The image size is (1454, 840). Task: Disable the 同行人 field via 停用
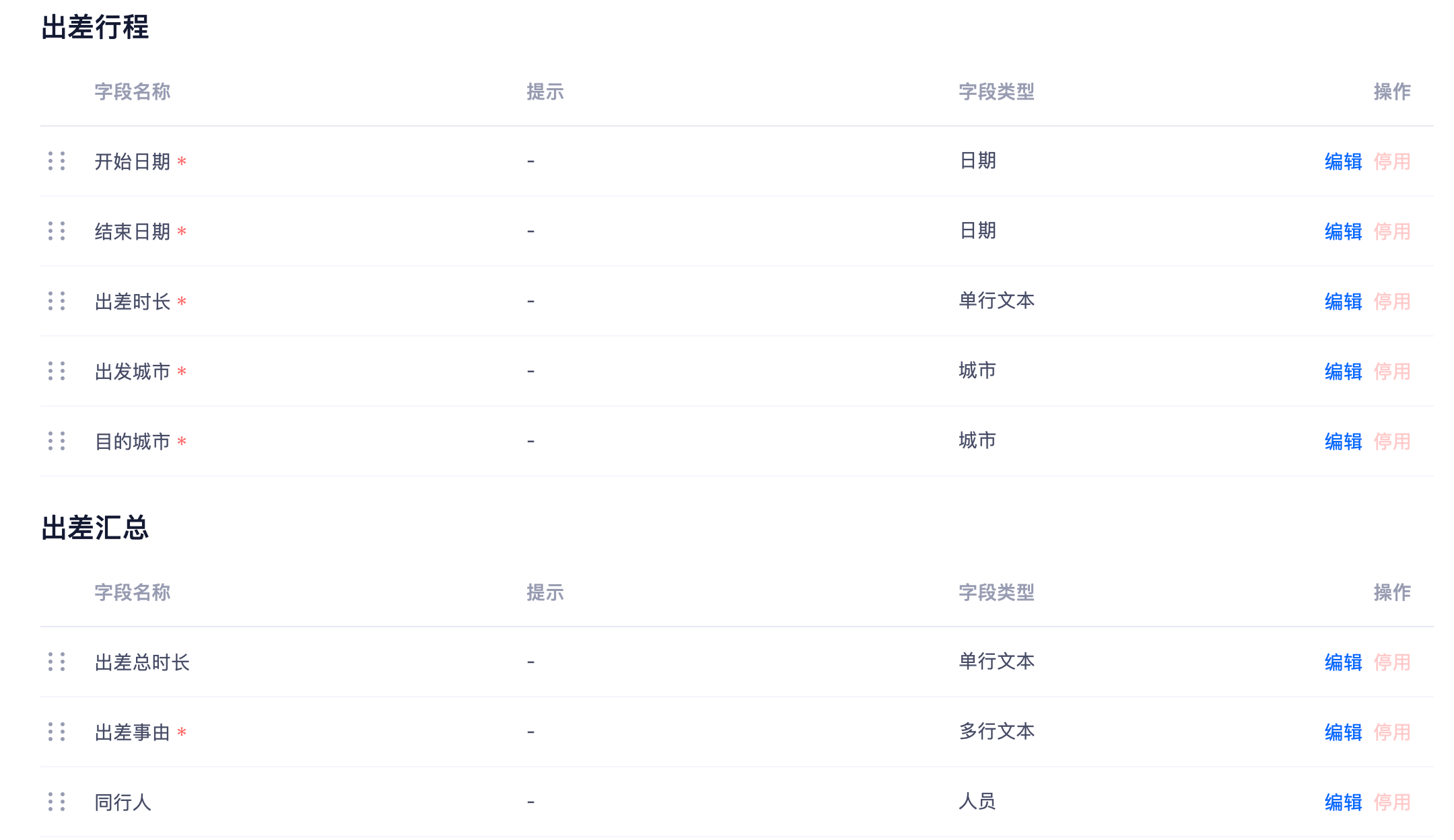(x=1392, y=802)
